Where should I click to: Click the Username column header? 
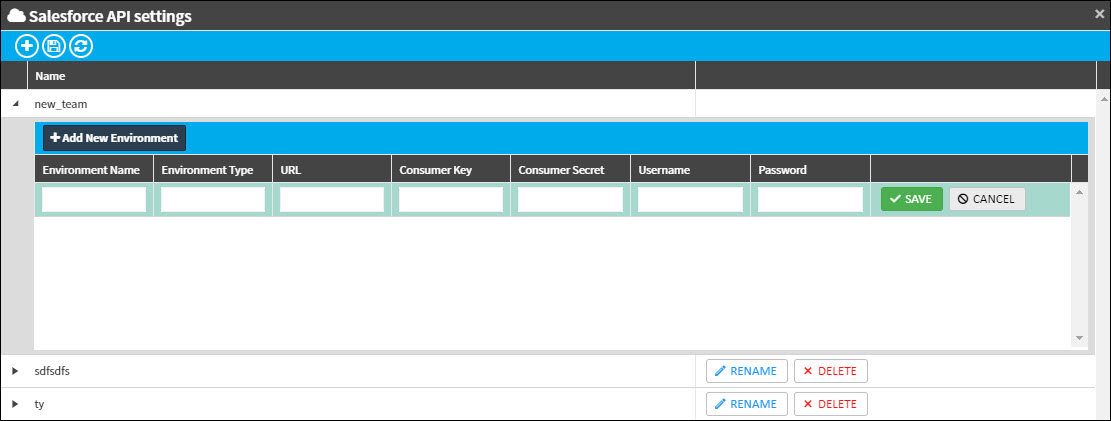pyautogui.click(x=690, y=170)
